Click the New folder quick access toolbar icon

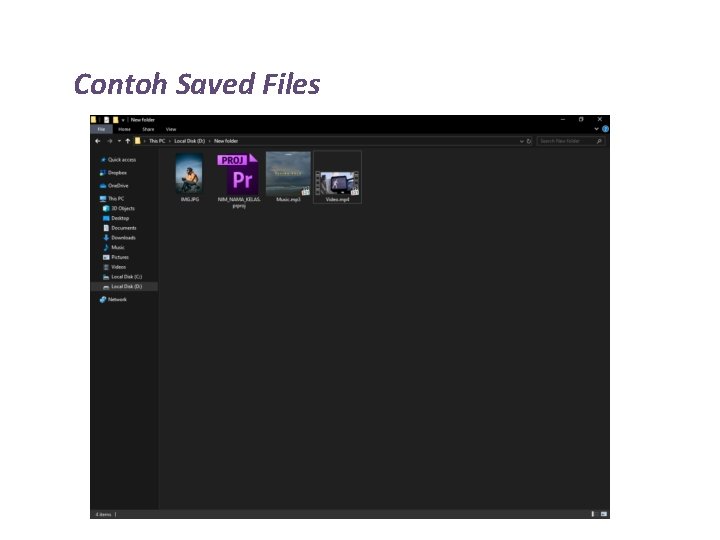[115, 120]
